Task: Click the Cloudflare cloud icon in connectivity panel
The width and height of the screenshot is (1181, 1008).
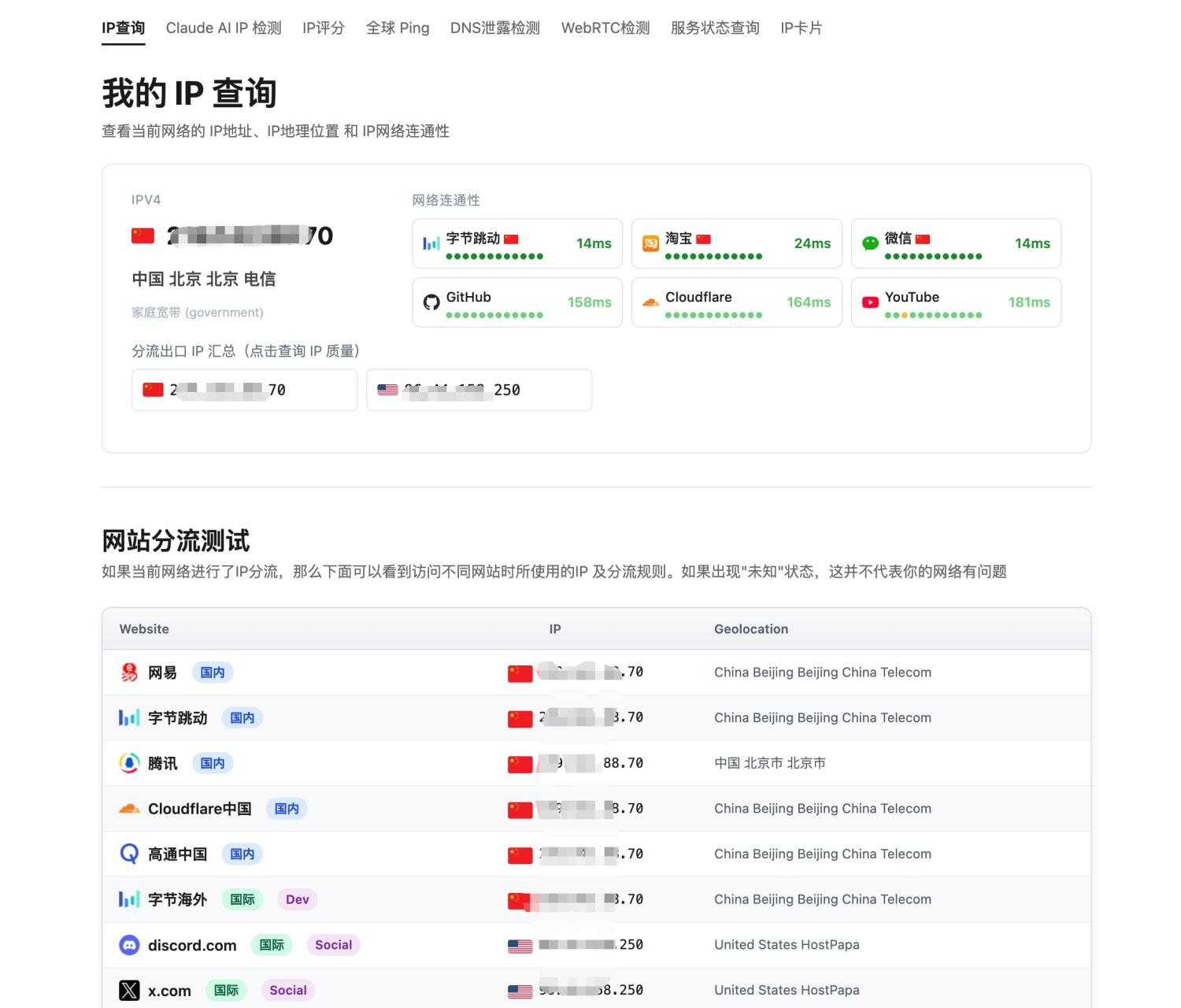Action: point(650,302)
